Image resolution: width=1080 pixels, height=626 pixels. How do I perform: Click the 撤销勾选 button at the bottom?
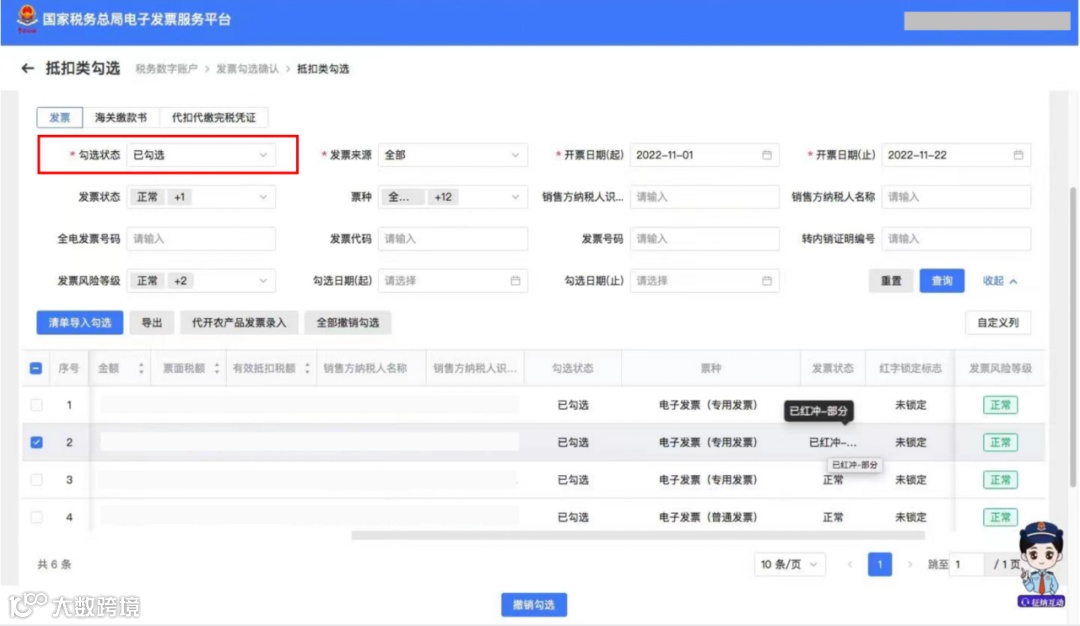point(535,604)
